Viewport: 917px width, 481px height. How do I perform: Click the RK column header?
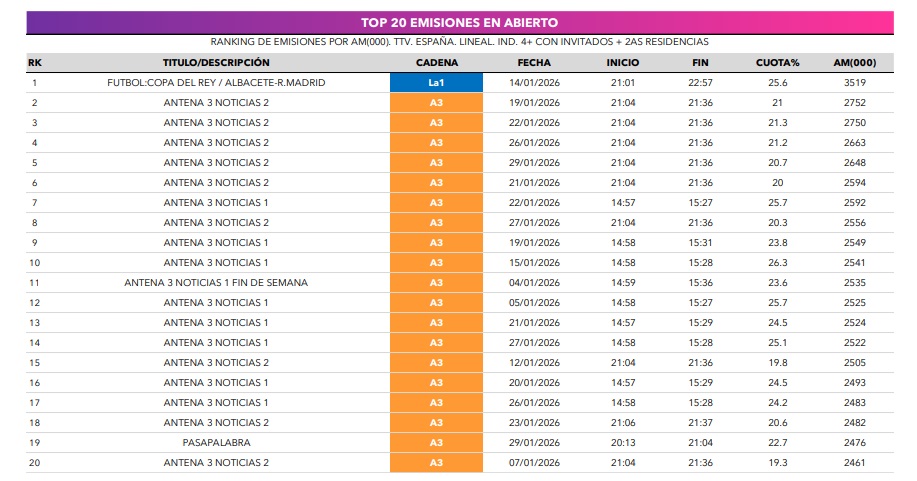click(35, 63)
